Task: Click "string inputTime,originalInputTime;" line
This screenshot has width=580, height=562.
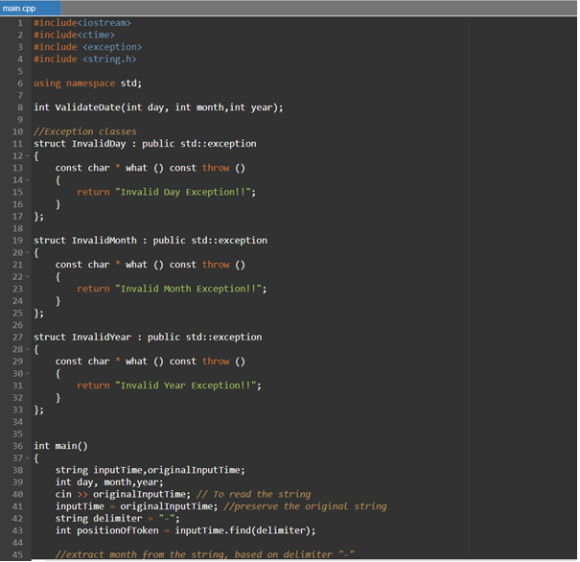Action: click(x=150, y=470)
